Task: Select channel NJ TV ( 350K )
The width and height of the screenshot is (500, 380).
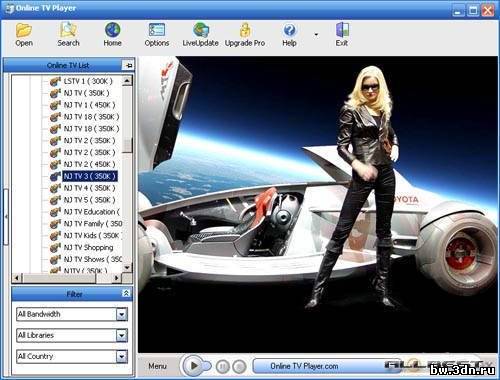Action: point(86,93)
